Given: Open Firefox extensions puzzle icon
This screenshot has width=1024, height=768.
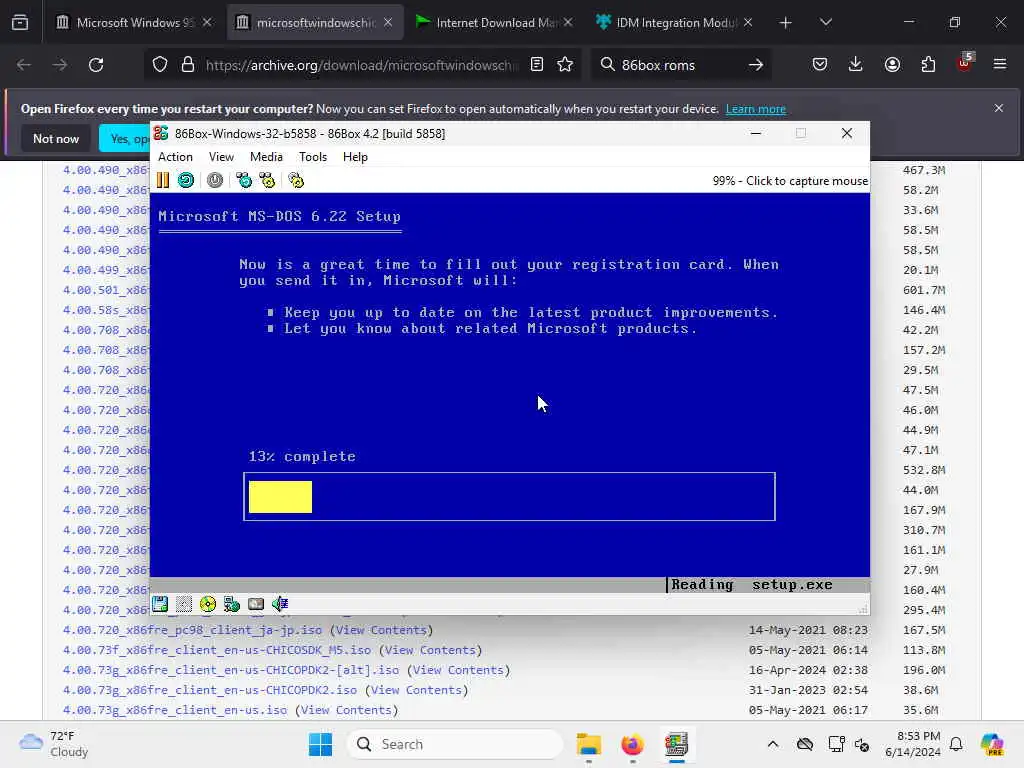Looking at the screenshot, I should pos(928,64).
